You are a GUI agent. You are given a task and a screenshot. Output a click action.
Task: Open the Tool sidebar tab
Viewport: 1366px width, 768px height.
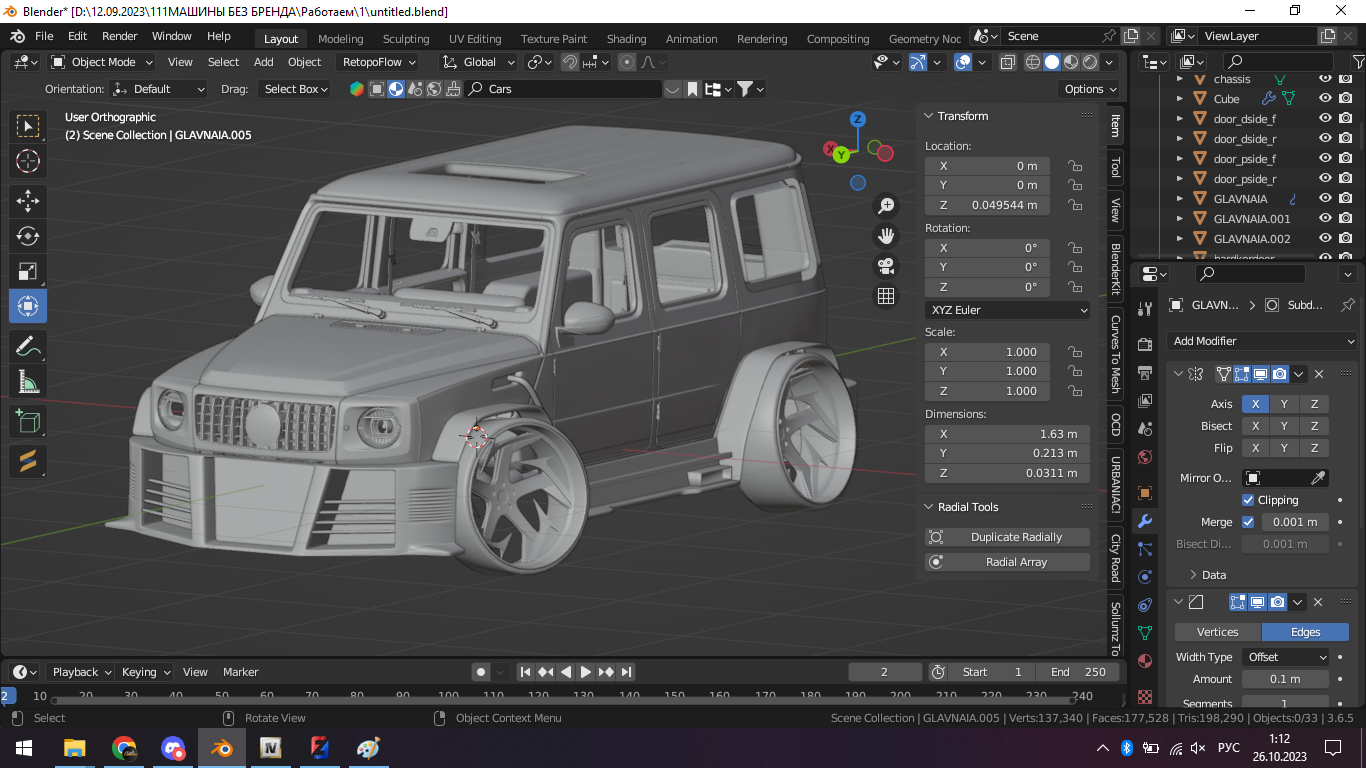click(1115, 167)
